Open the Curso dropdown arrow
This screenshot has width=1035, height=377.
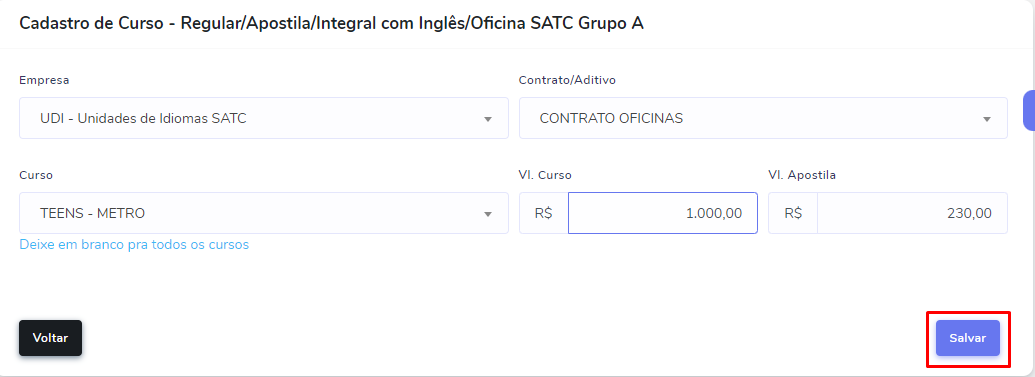pos(488,214)
